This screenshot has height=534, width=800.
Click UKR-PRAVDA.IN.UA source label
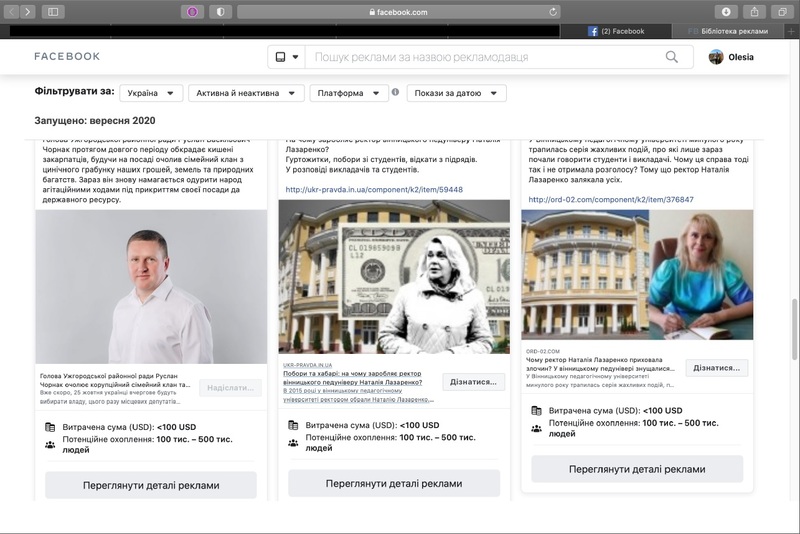pyautogui.click(x=308, y=365)
